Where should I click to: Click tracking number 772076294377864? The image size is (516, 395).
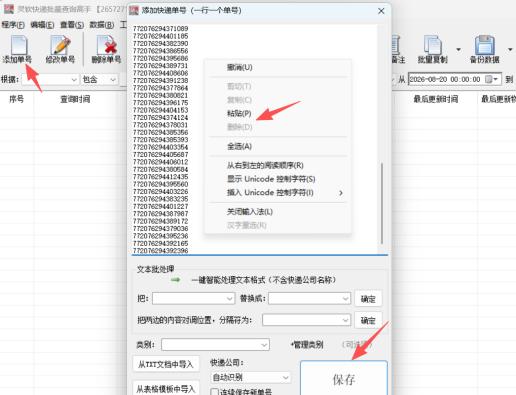[161, 88]
